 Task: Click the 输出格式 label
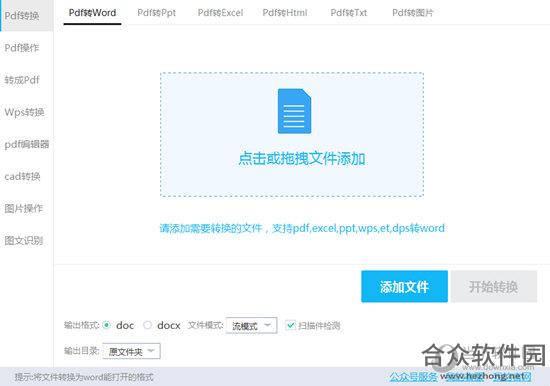[81, 325]
